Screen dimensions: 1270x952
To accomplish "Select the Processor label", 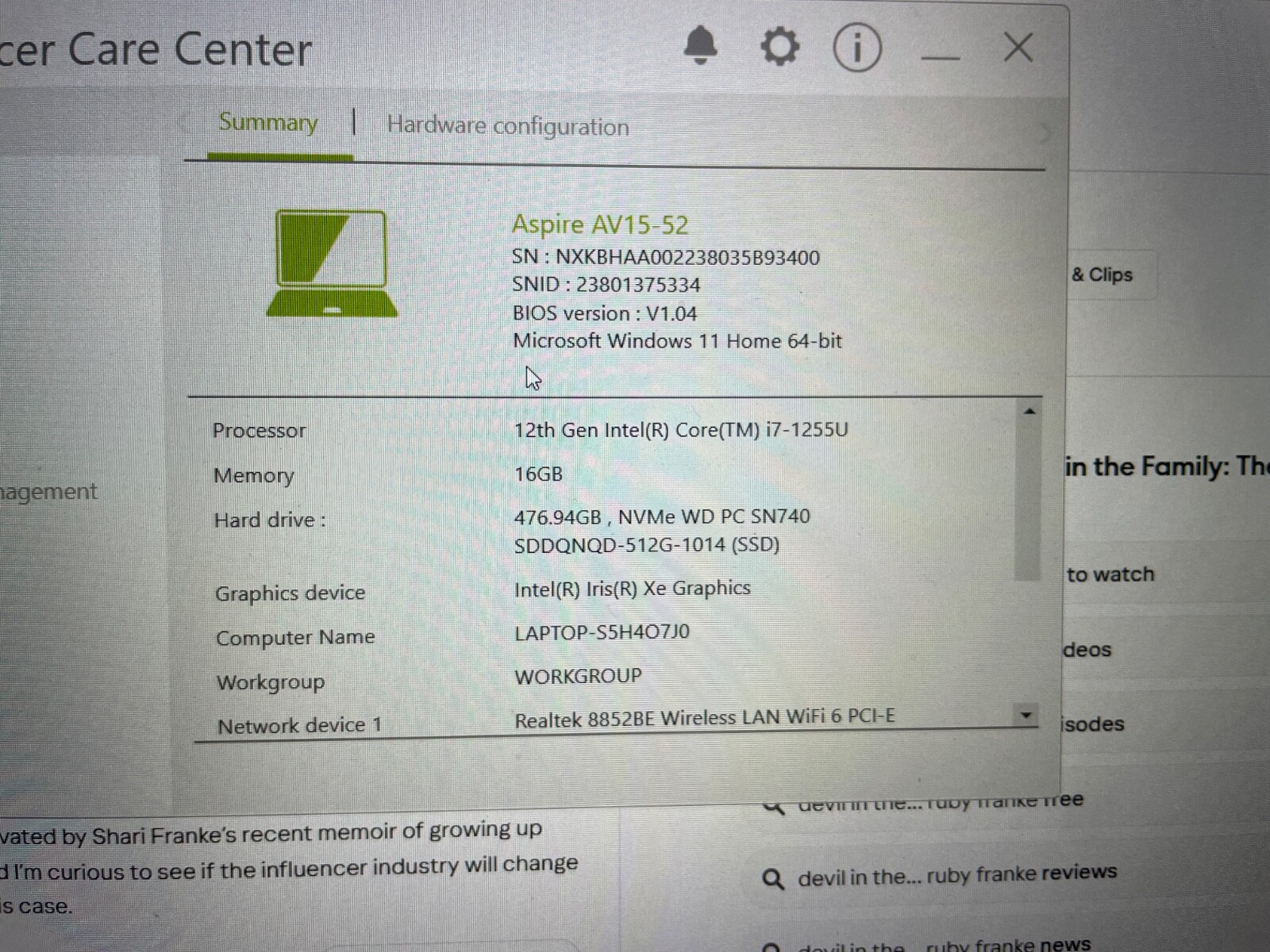I will (x=259, y=431).
